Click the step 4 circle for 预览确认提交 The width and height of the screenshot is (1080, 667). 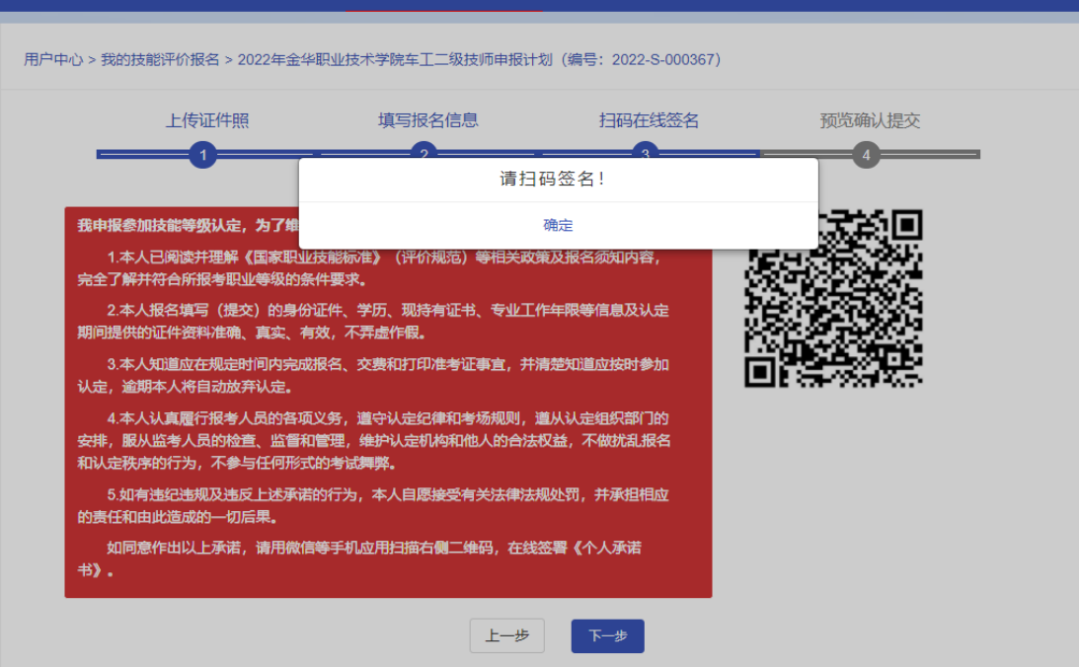pos(866,155)
